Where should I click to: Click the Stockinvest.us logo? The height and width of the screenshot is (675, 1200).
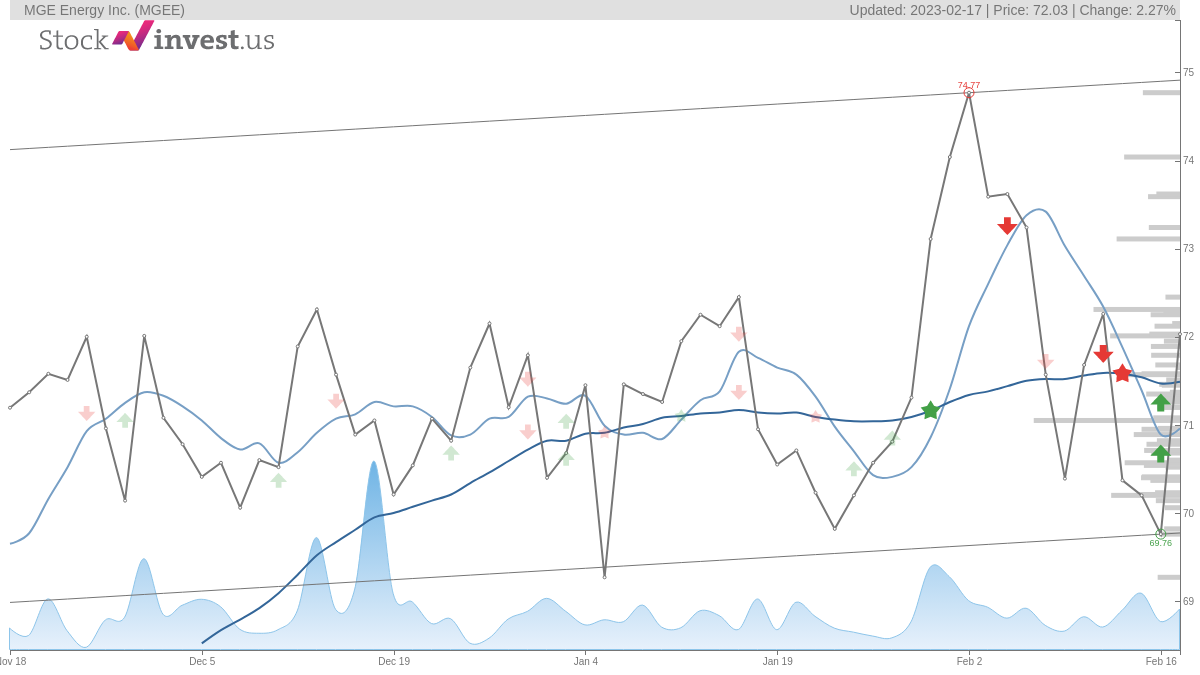click(x=156, y=38)
